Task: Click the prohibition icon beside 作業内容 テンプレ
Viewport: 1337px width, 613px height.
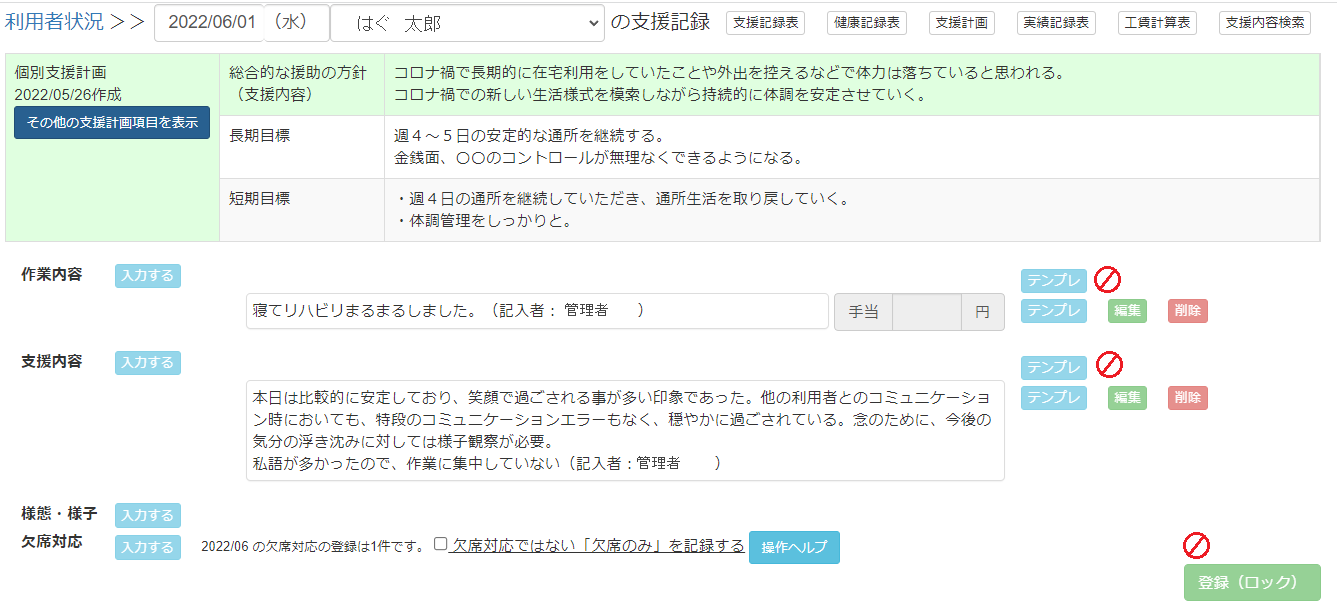Action: [x=1107, y=279]
